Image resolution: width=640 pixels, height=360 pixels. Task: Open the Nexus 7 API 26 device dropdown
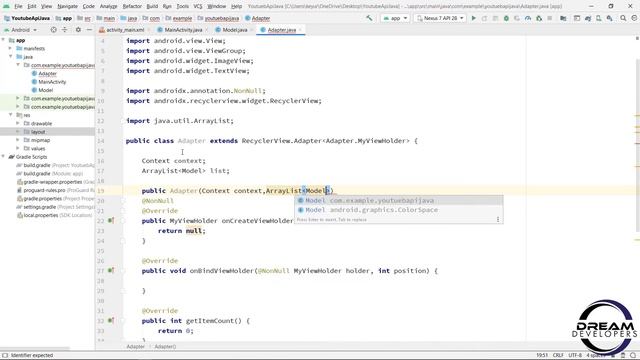(440, 18)
